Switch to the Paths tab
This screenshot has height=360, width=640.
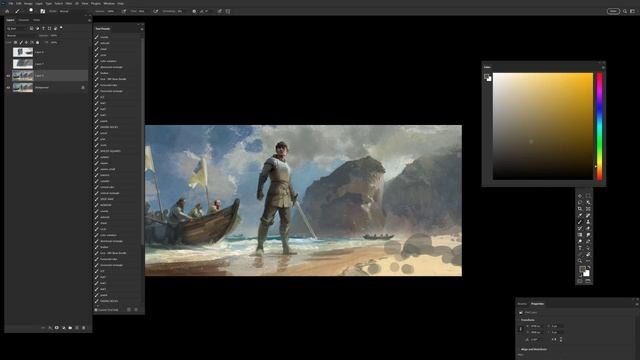coord(36,20)
